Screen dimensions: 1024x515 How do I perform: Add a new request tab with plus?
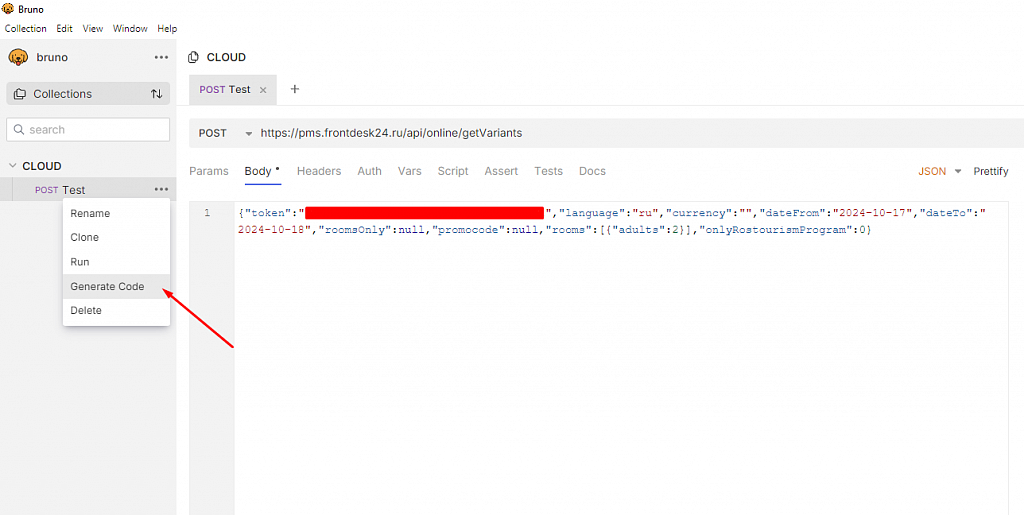[295, 89]
